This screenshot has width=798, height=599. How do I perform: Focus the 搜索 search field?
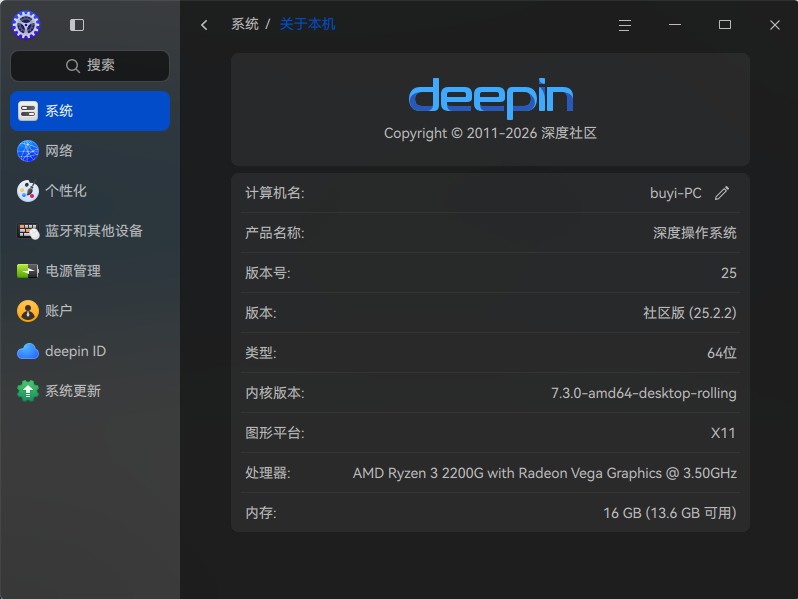point(90,66)
